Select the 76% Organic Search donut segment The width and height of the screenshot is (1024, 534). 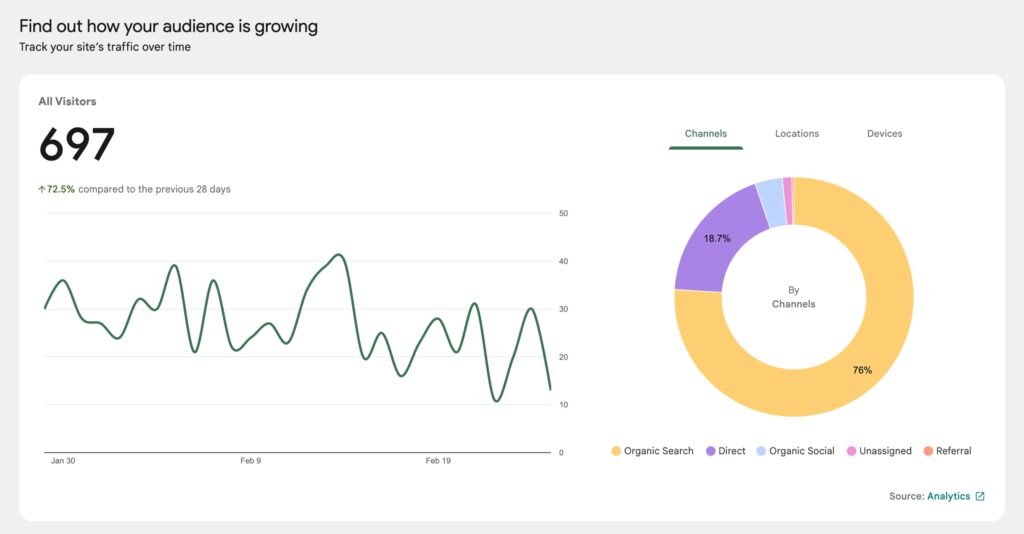coord(862,370)
